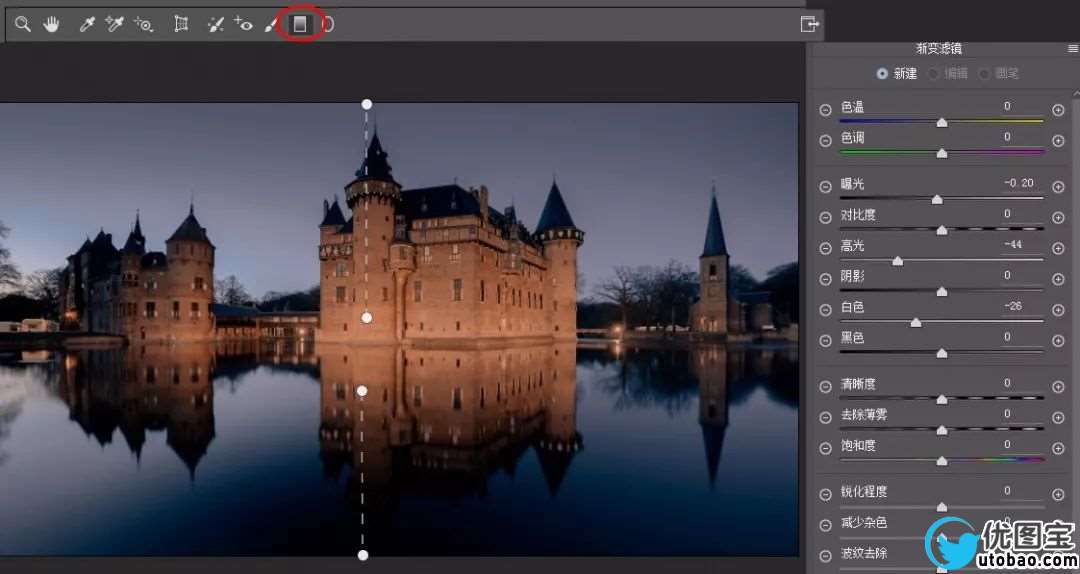Image resolution: width=1080 pixels, height=574 pixels.
Task: Increase 去除薄雾 with its plus button
Action: click(1059, 418)
